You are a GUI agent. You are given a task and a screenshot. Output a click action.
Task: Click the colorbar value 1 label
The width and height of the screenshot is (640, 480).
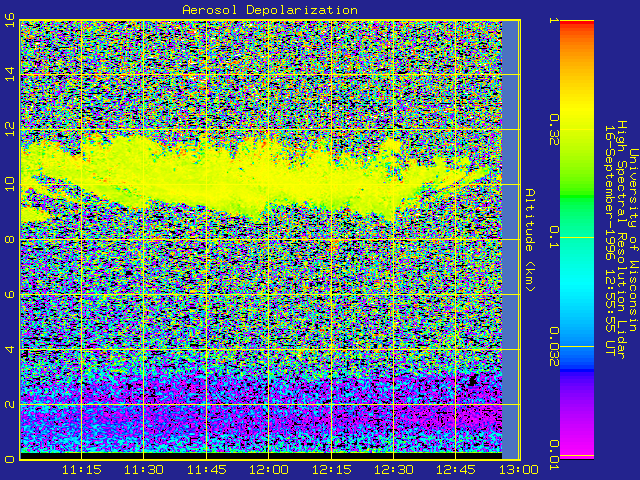point(553,20)
